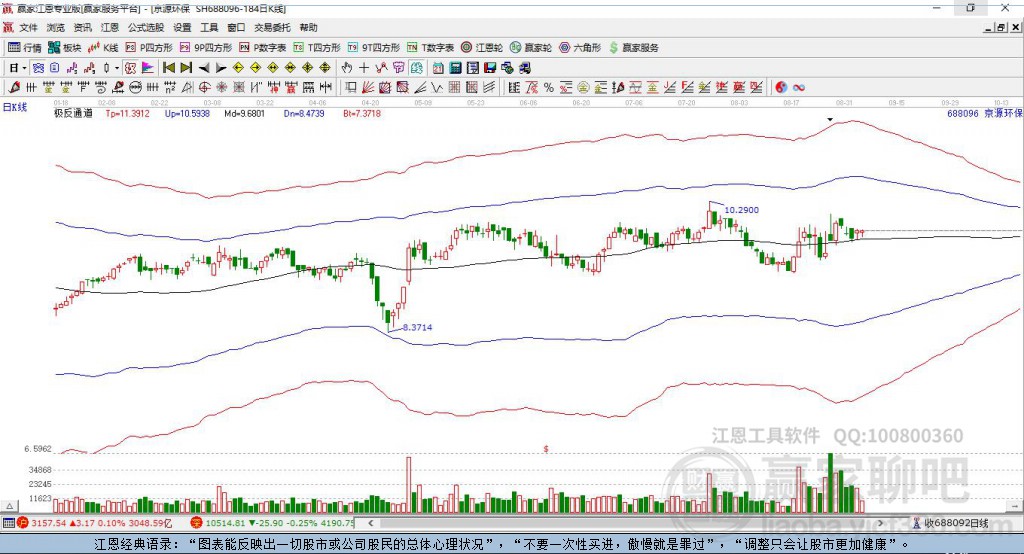Switch to the K线 candlestick chart

[103, 48]
